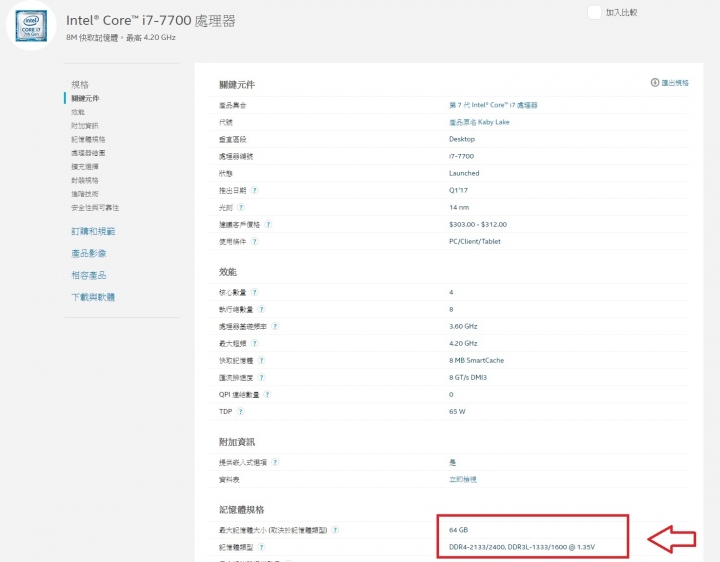Open the 下載與軟體 section link
720x562 pixels.
pos(93,297)
